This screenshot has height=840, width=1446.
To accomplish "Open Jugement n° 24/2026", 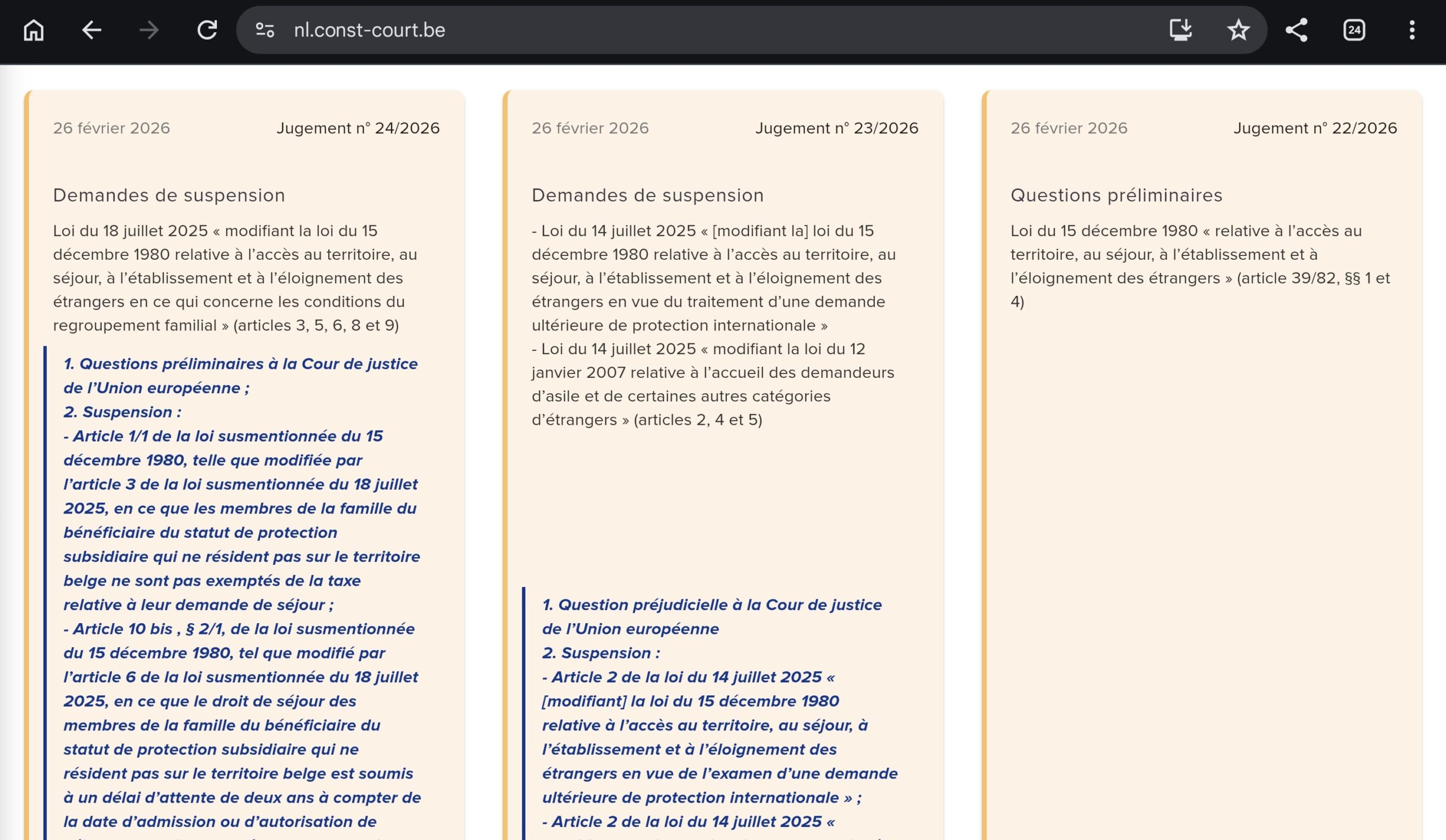I will 358,128.
